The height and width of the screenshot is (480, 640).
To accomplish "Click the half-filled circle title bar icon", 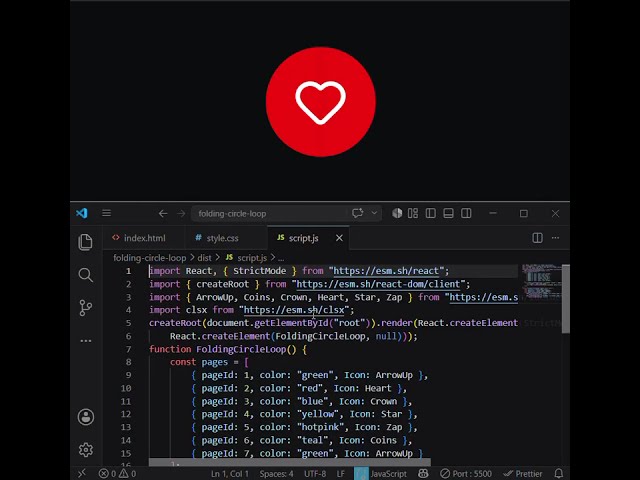I will pos(397,213).
